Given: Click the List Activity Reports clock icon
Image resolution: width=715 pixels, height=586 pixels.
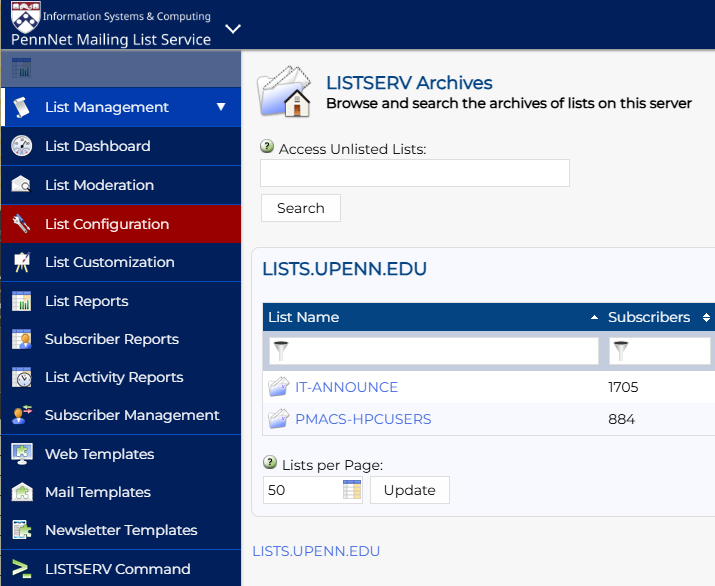Looking at the screenshot, I should pyautogui.click(x=21, y=377).
